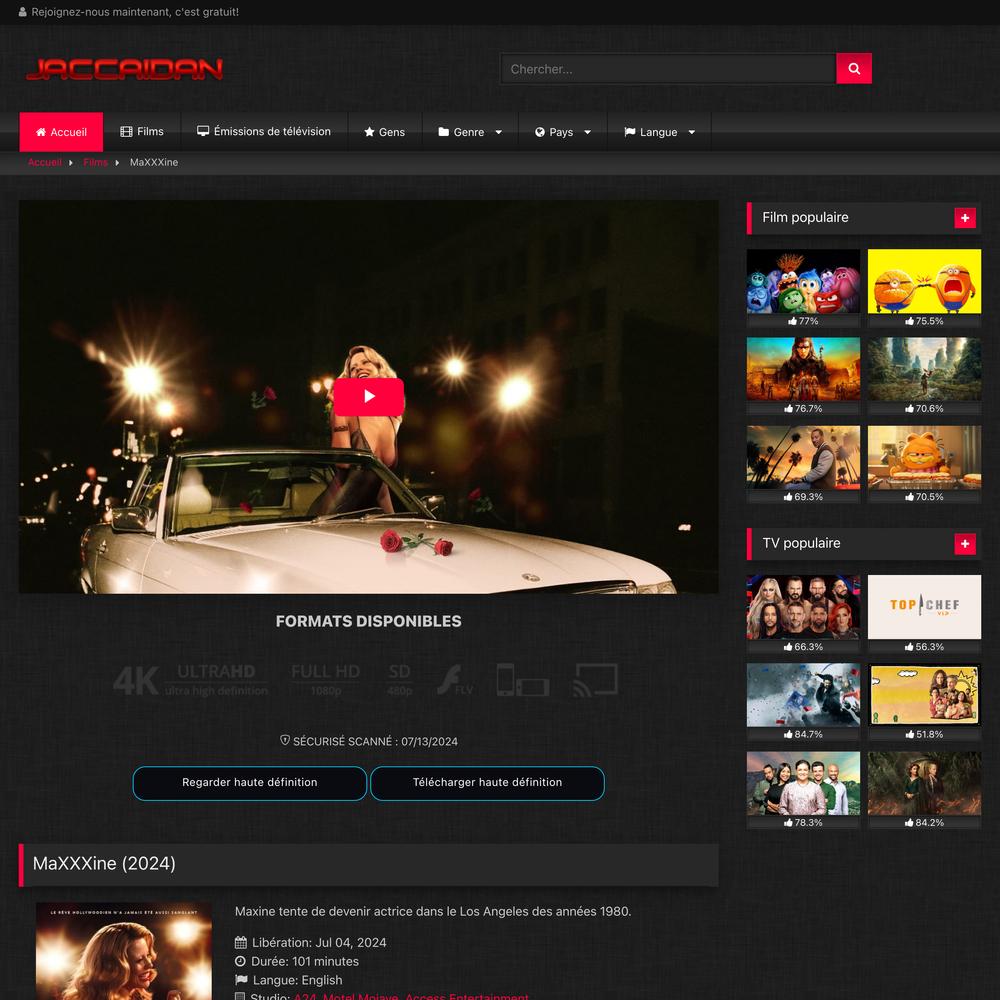The height and width of the screenshot is (1000, 1000).
Task: Go to the Gens menu item
Action: point(385,132)
